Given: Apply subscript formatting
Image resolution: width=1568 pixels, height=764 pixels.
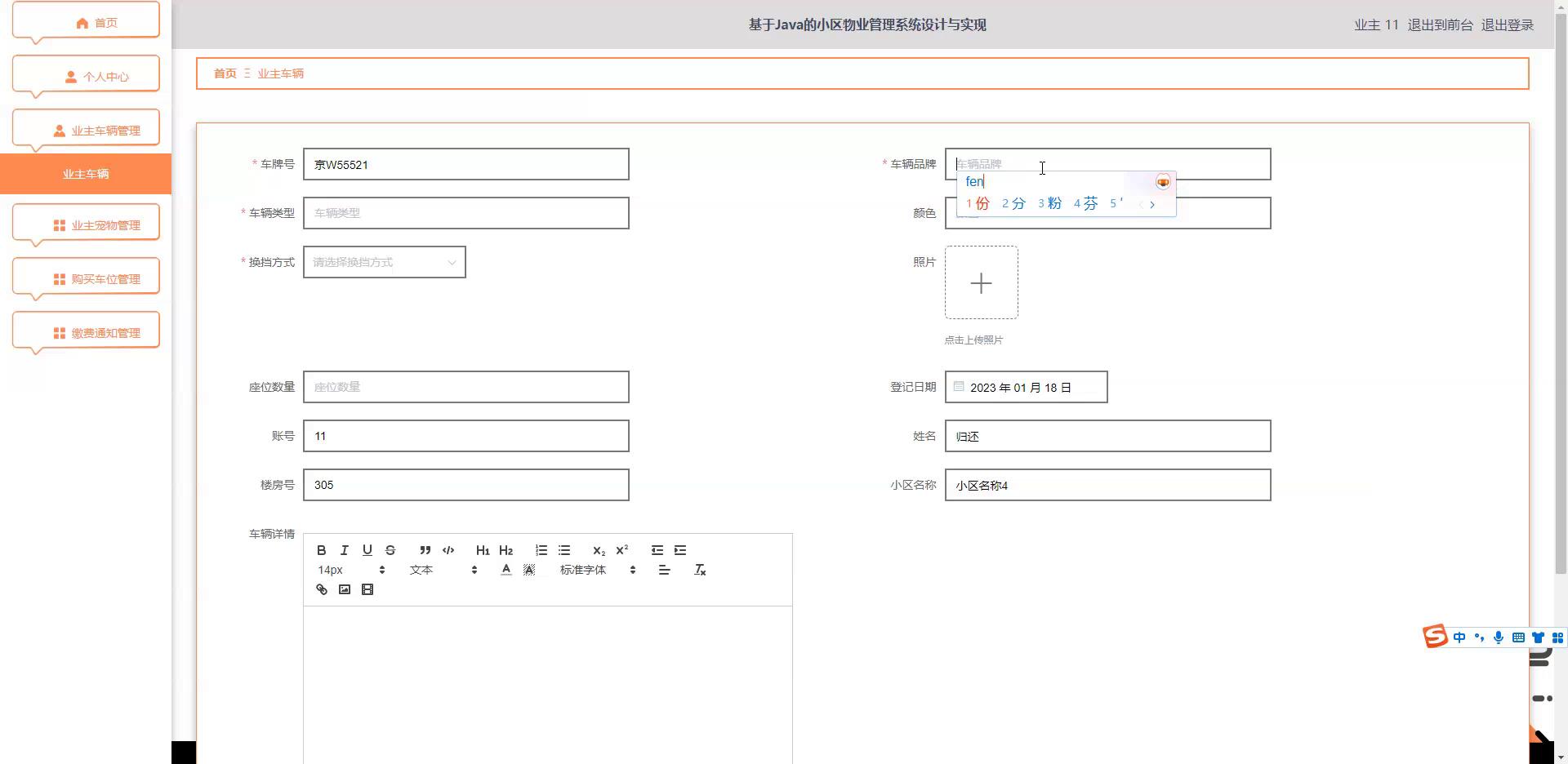Looking at the screenshot, I should coord(599,550).
